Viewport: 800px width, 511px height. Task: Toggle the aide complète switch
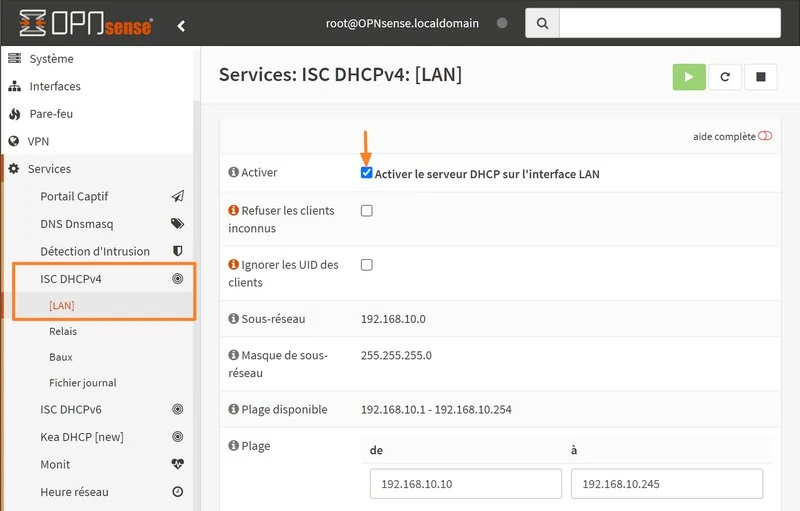click(765, 136)
